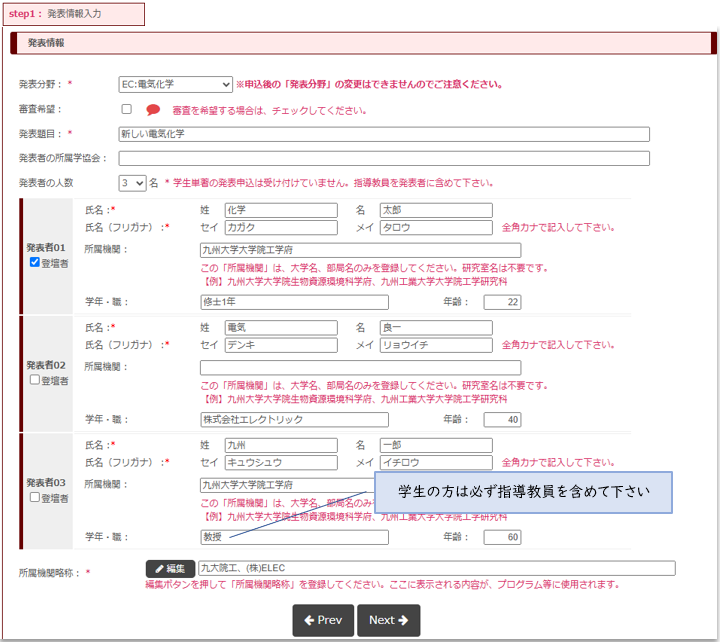
Task: Check 登壇者 for 発表者03
Action: [35, 497]
